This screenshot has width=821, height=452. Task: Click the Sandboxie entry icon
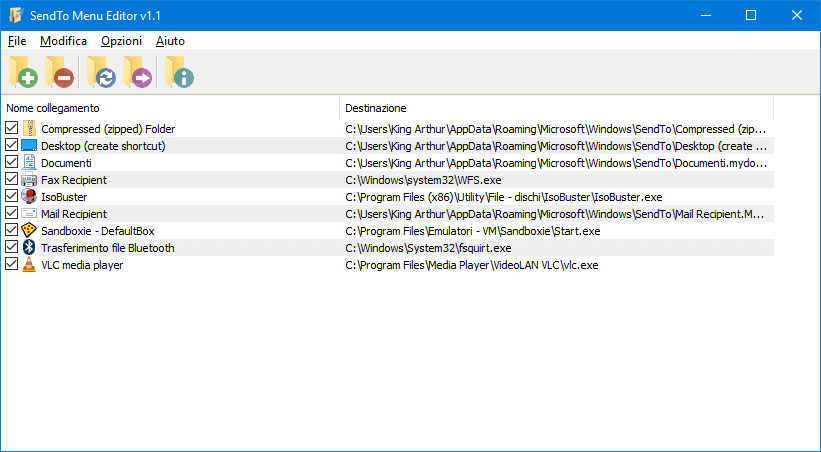29,231
